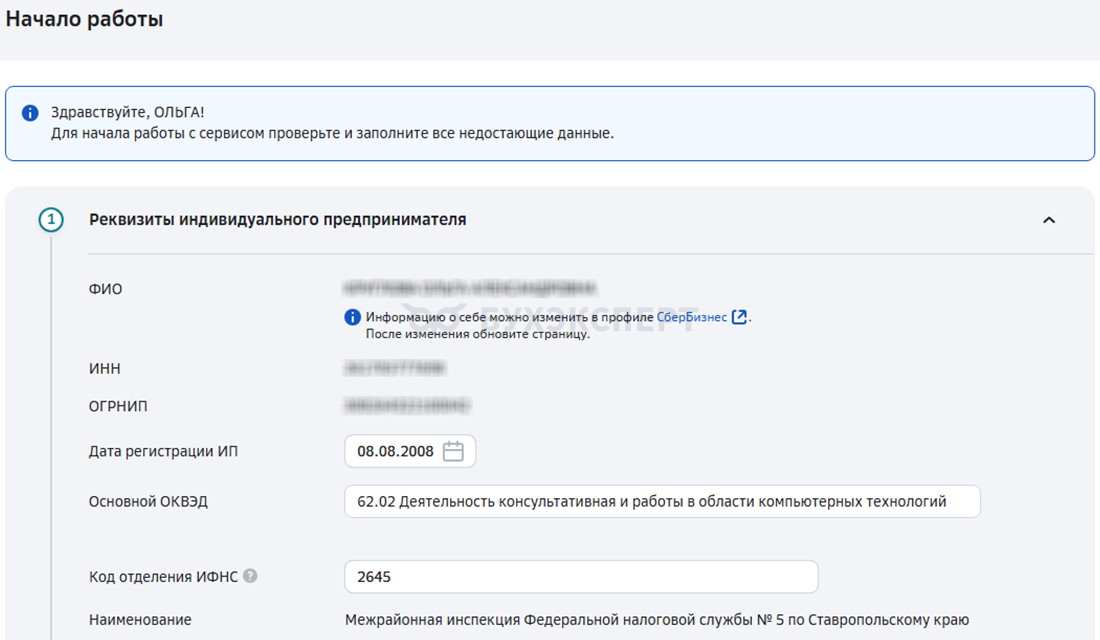Click the blurred ФИО value
This screenshot has height=640, width=1100.
(470, 288)
